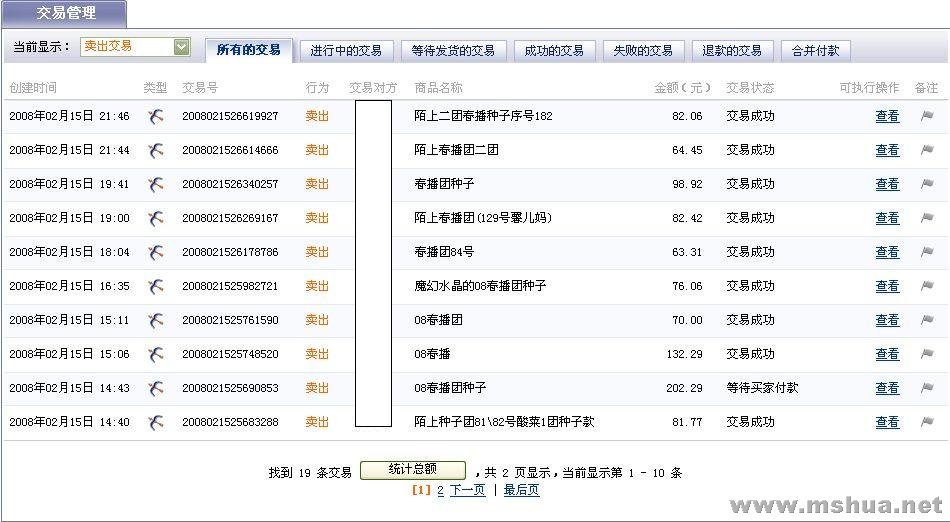
Task: Jump to 最后页 link
Action: [521, 490]
